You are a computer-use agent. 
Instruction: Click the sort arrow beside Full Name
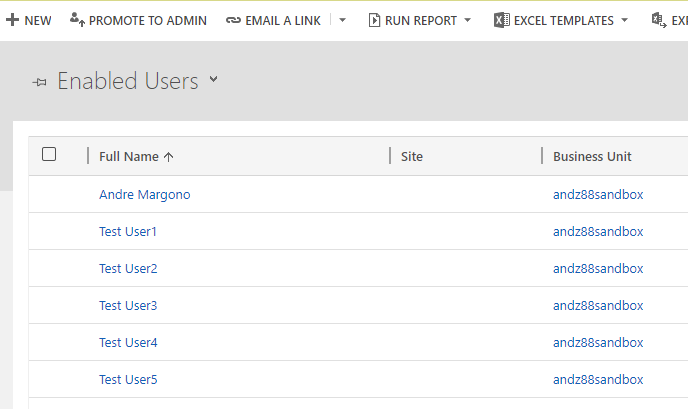tap(168, 156)
